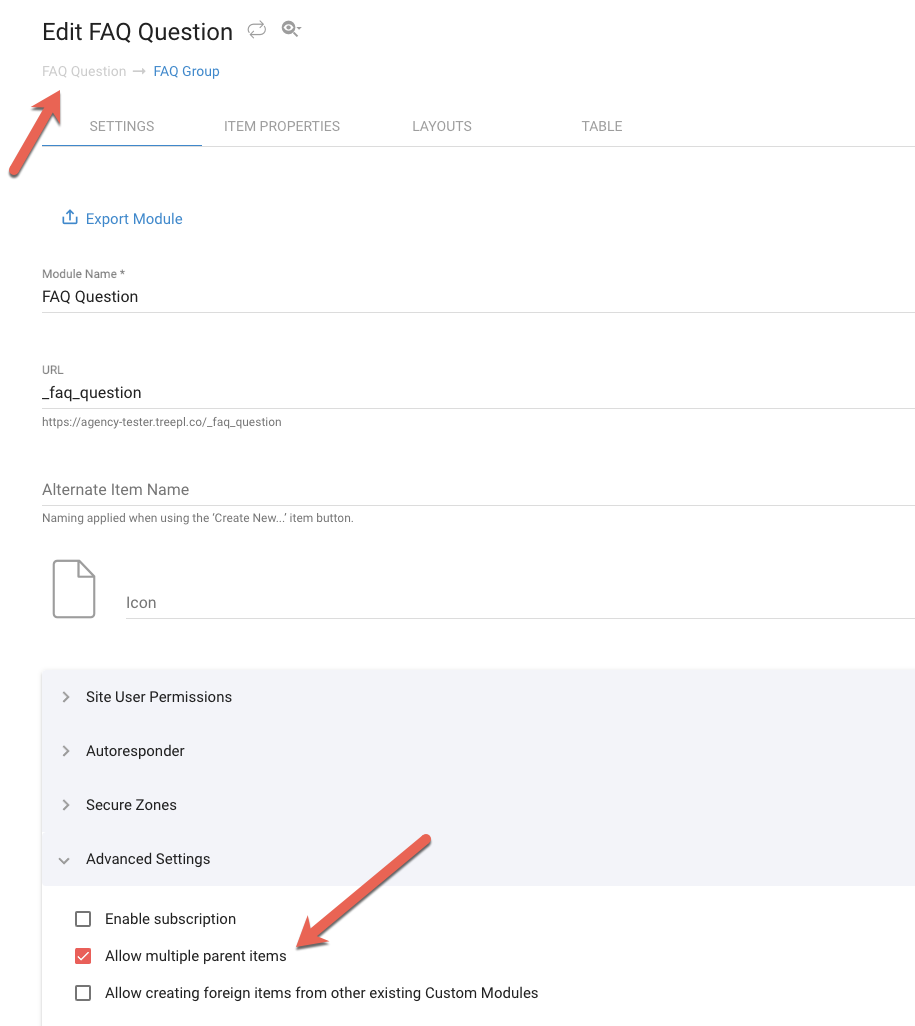Expand the Autoresponder section label

click(x=135, y=751)
